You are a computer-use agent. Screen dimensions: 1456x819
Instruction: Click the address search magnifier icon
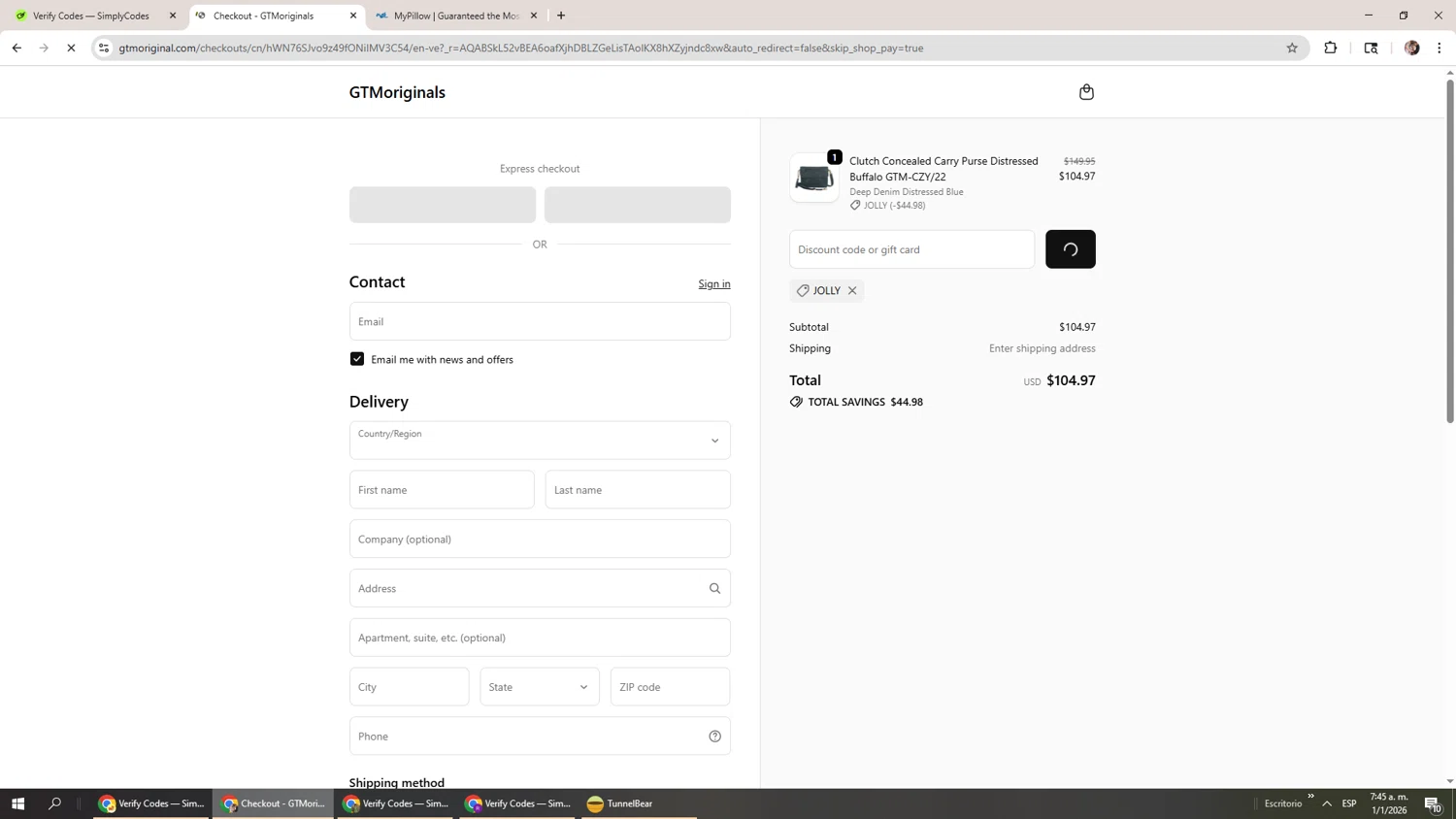[x=714, y=588]
